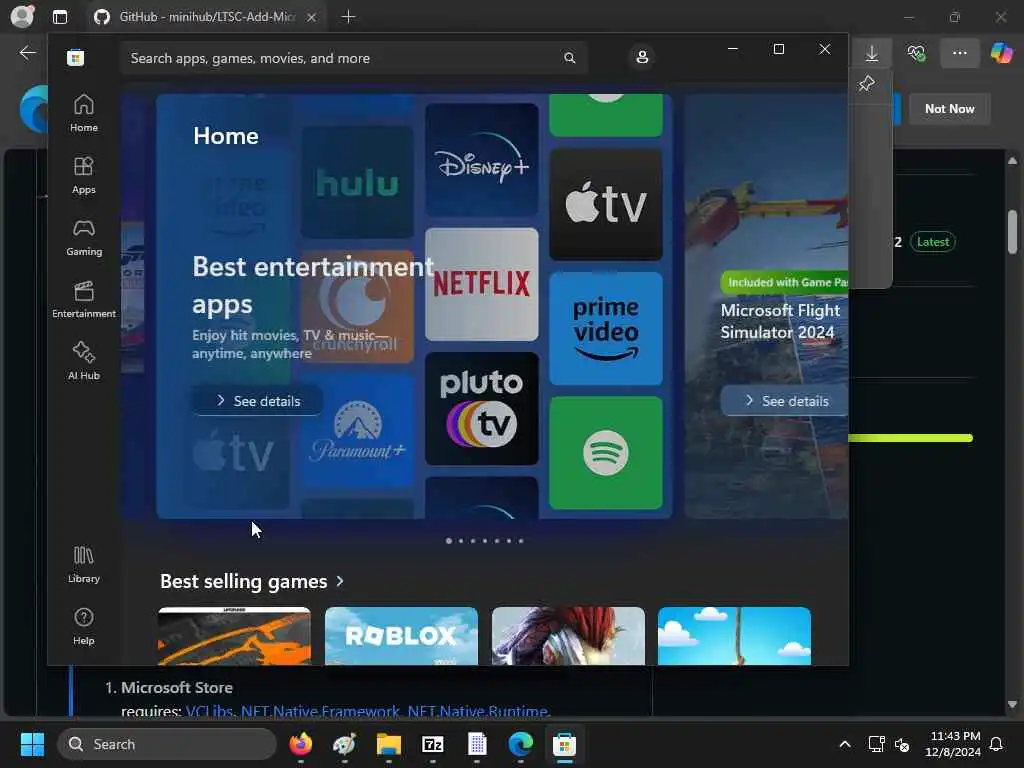Close the GitHub tab in Edge
This screenshot has height=768, width=1024.
(x=312, y=17)
